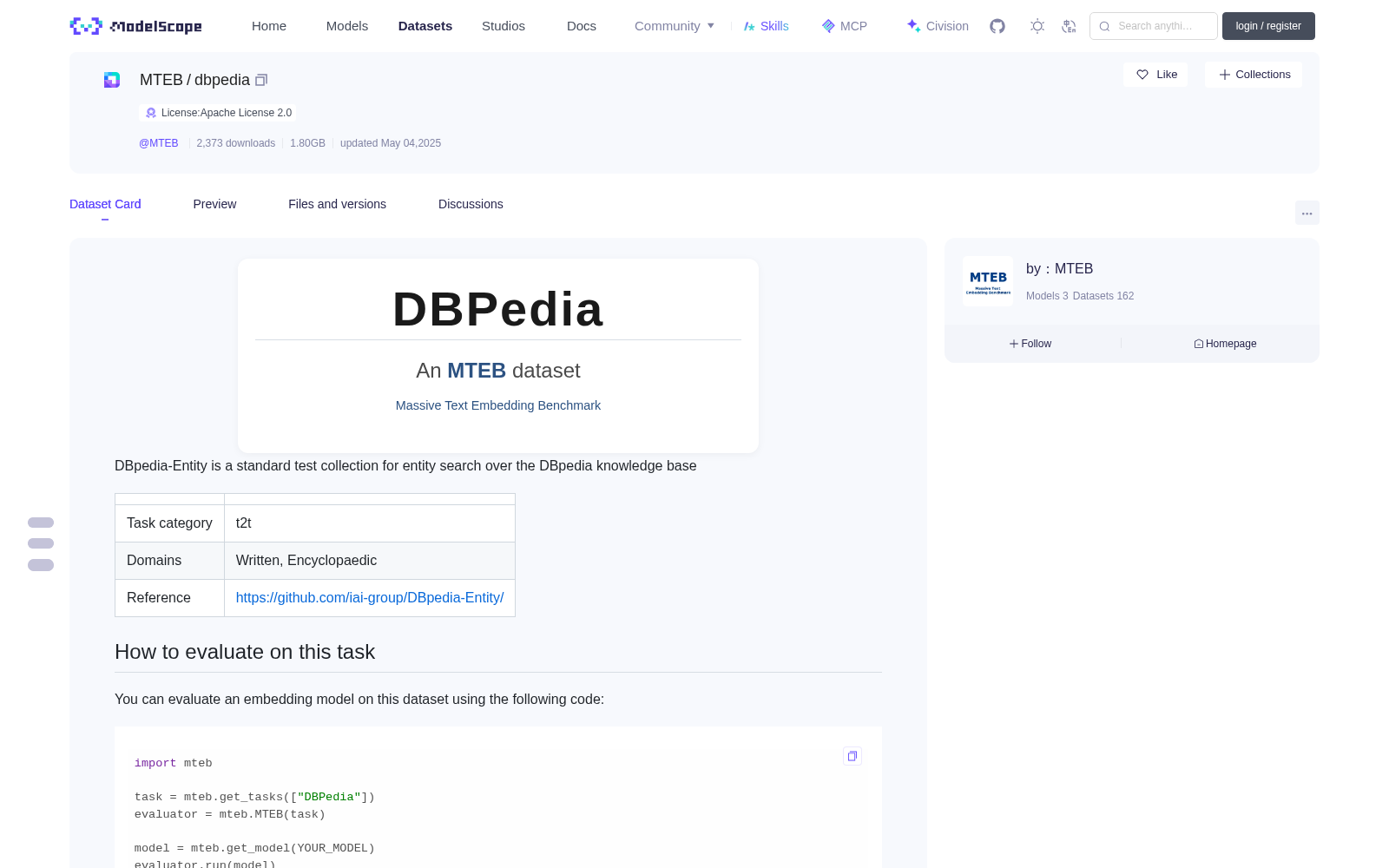
Task: Go to Models in navigation
Action: tap(347, 26)
